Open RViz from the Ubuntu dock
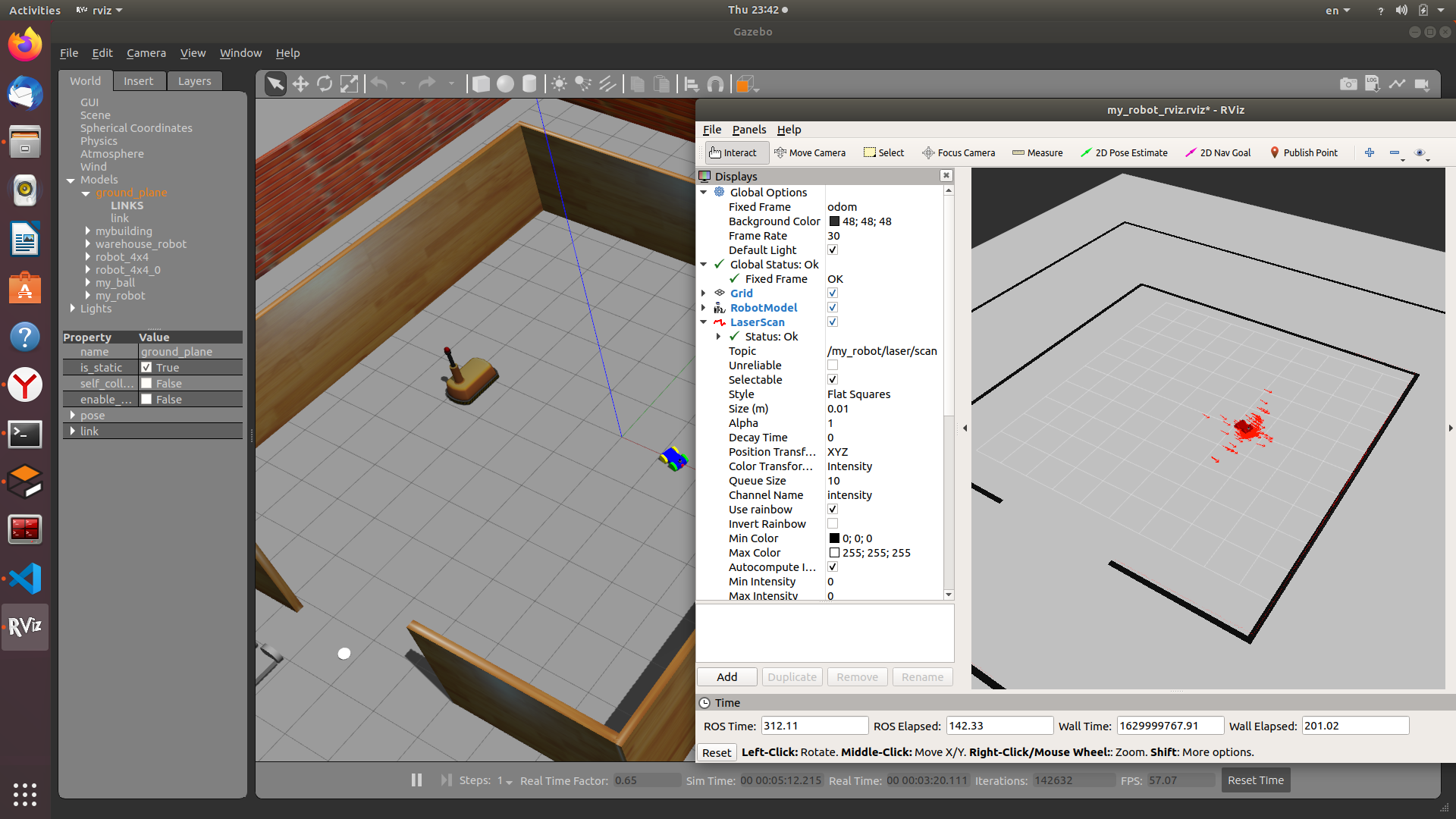The width and height of the screenshot is (1456, 819). (25, 626)
